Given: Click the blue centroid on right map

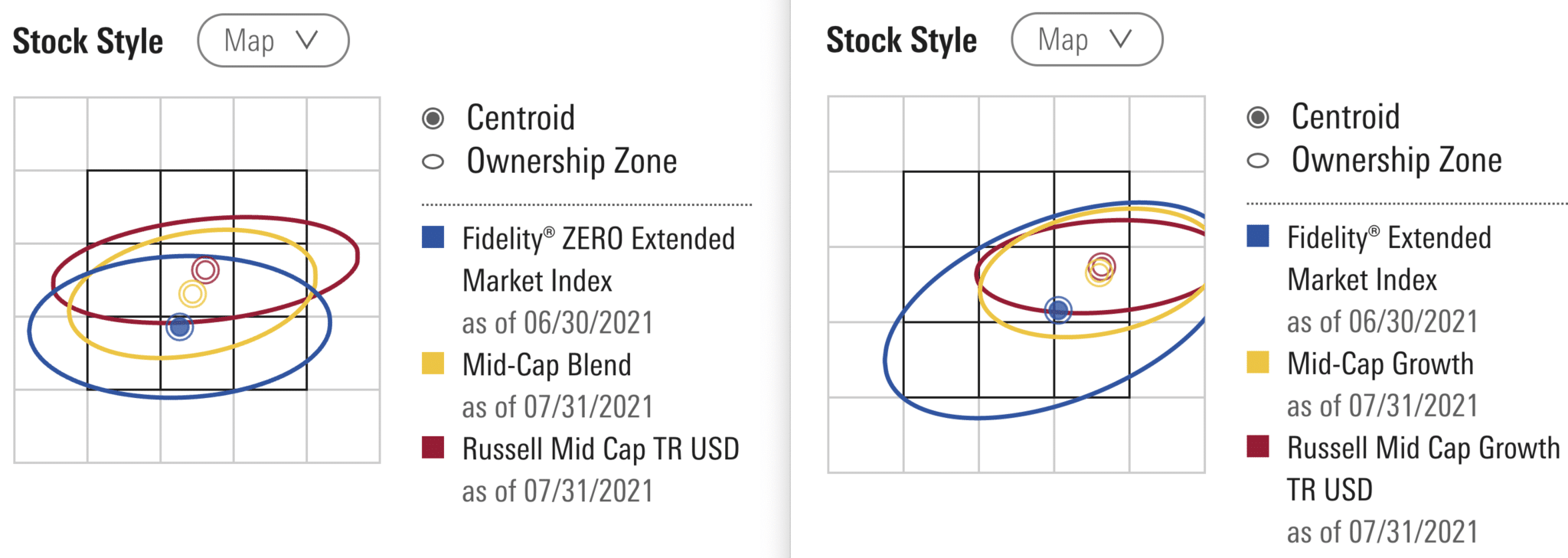Looking at the screenshot, I should pos(1058,310).
